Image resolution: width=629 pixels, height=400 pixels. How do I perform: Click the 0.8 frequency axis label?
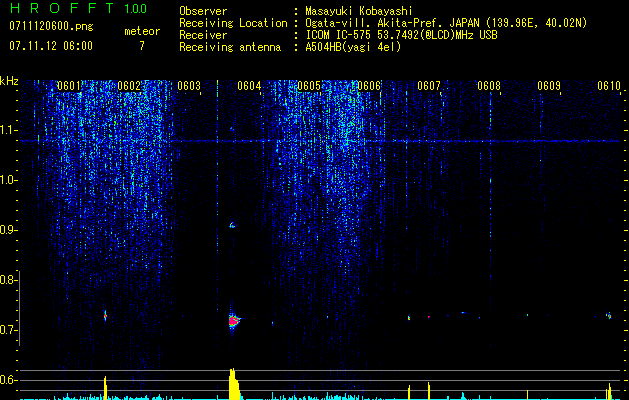point(8,280)
